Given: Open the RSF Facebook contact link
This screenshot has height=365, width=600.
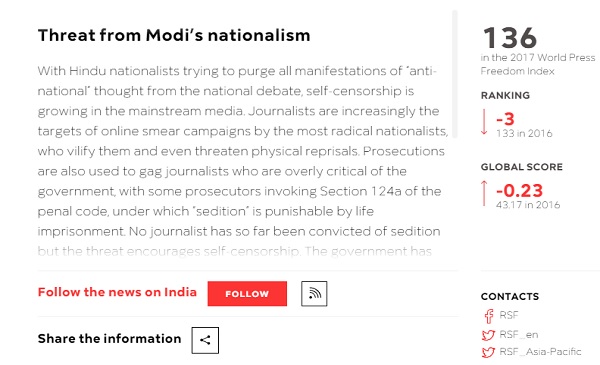Looking at the screenshot, I should click(x=509, y=315).
